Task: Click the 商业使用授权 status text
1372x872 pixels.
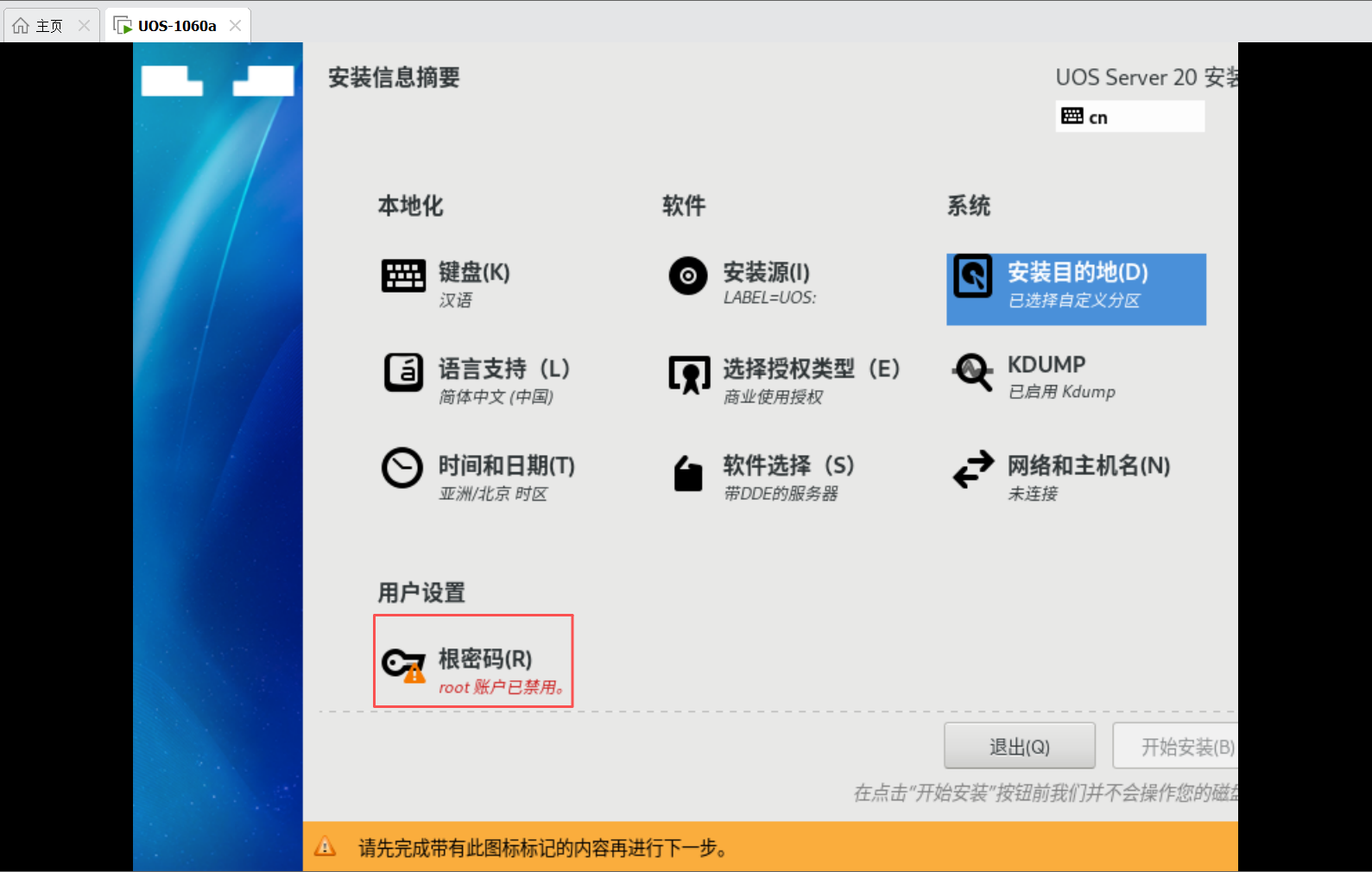Action: [773, 397]
